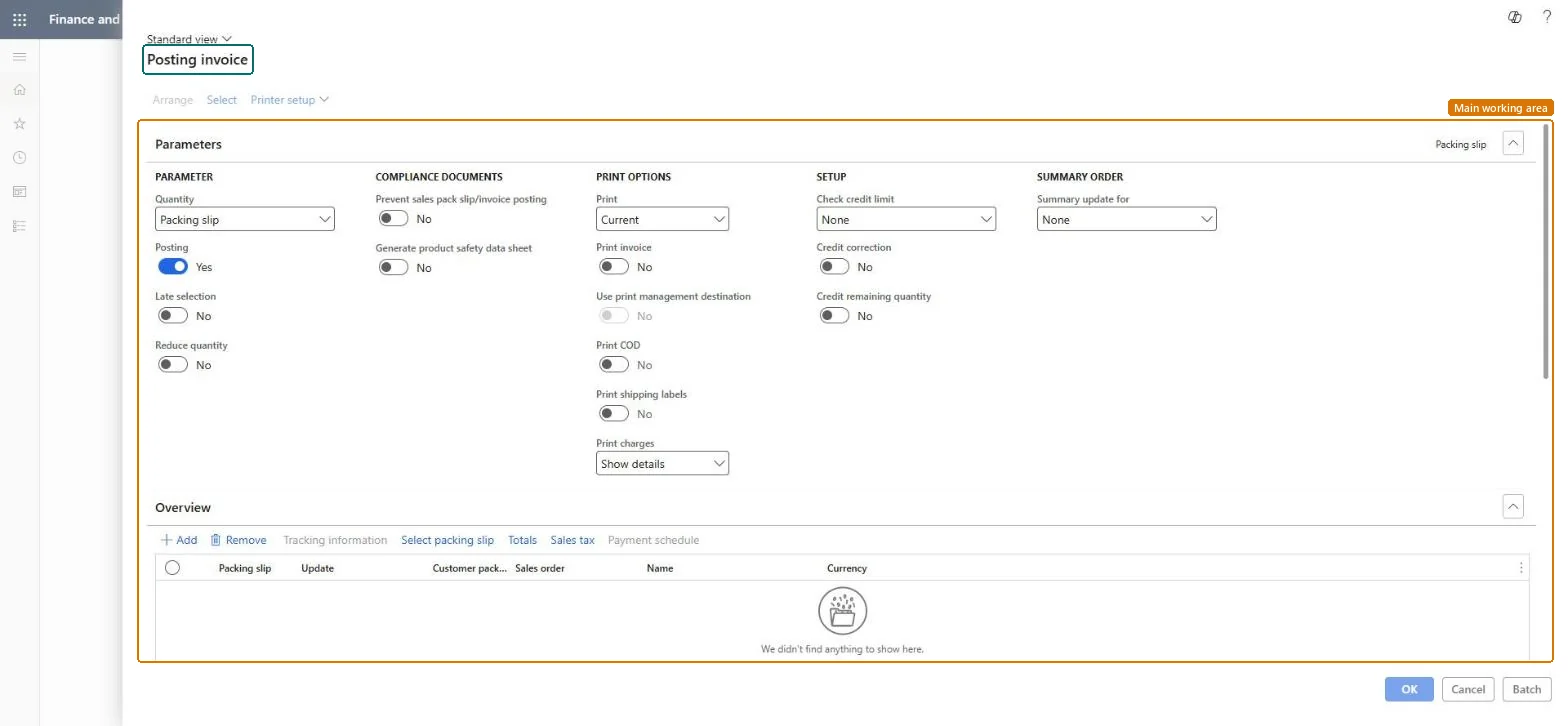
Task: Click the Cancel button
Action: 1468,689
